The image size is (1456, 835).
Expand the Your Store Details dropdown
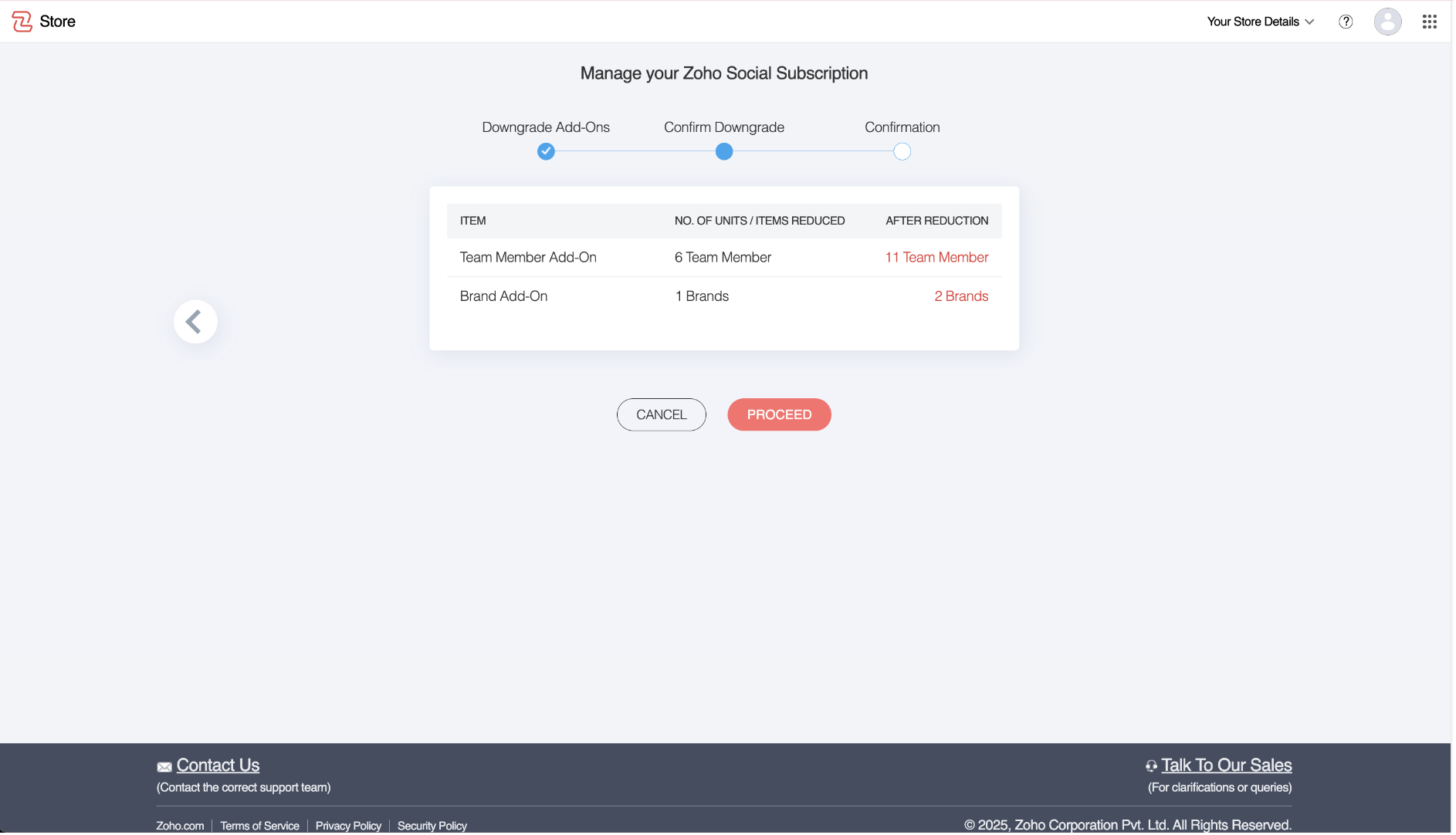(1260, 22)
